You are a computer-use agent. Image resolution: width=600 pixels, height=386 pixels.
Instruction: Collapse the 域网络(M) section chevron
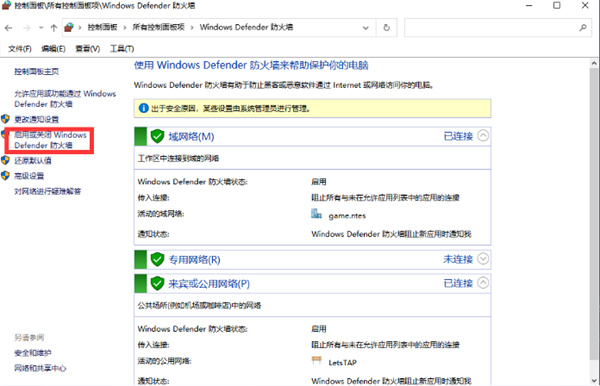(483, 136)
